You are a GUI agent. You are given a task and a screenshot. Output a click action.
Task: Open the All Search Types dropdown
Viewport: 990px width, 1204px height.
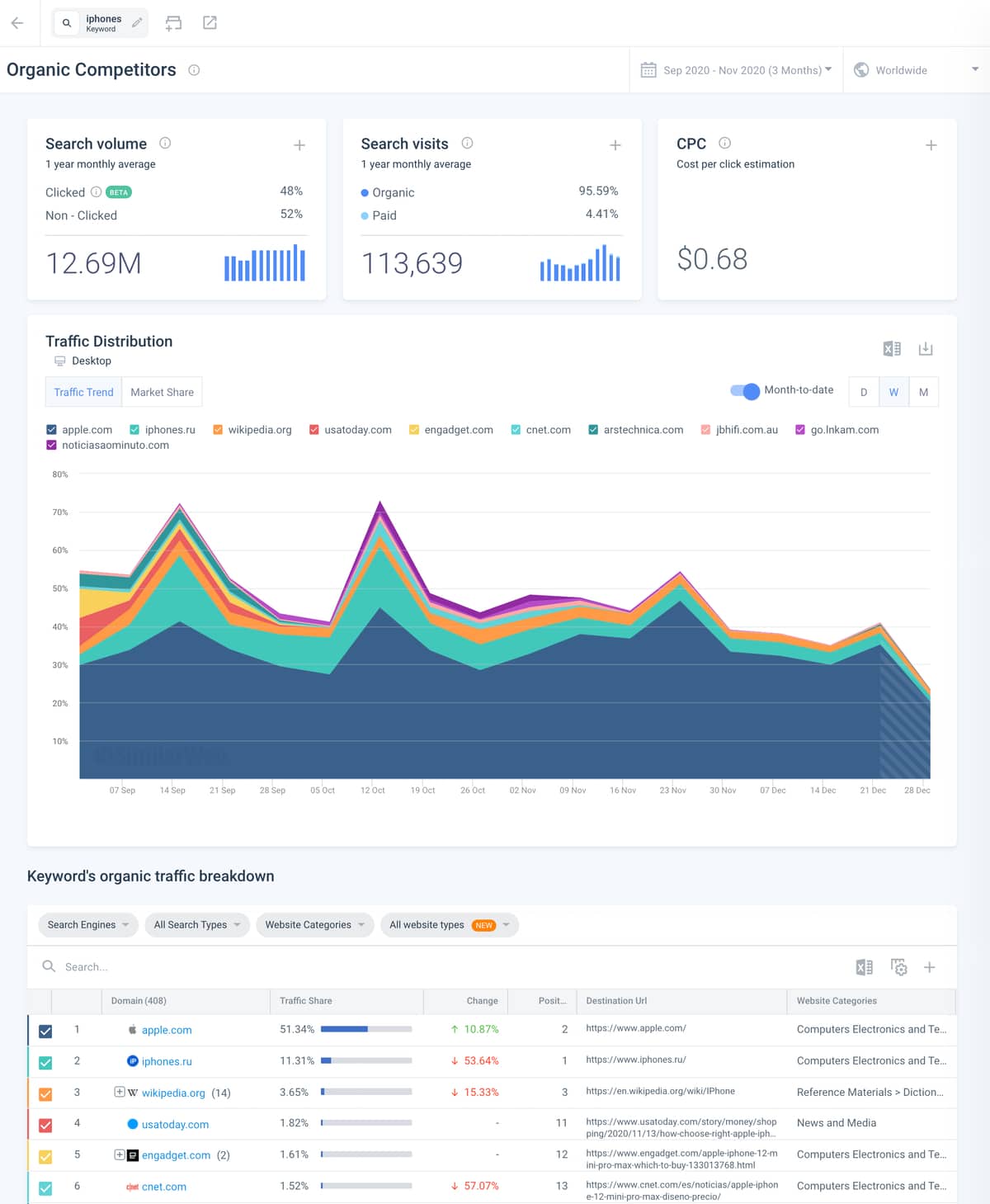197,925
